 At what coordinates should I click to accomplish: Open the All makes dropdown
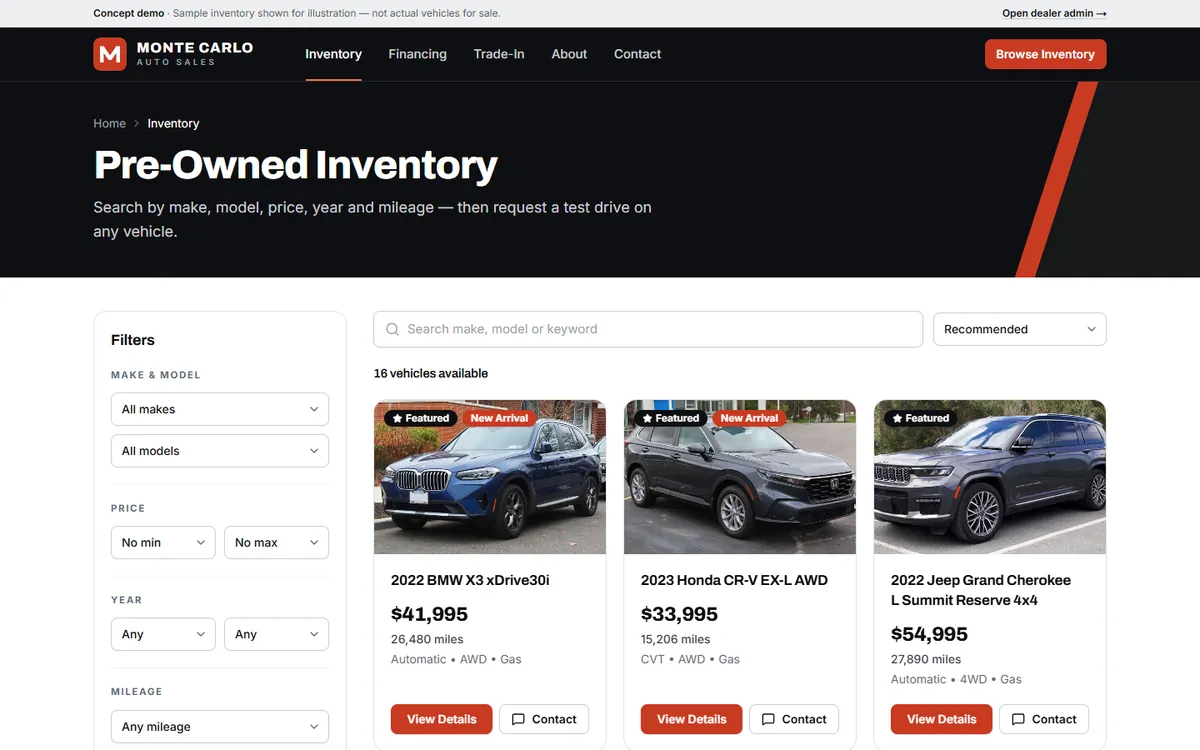[x=220, y=409]
